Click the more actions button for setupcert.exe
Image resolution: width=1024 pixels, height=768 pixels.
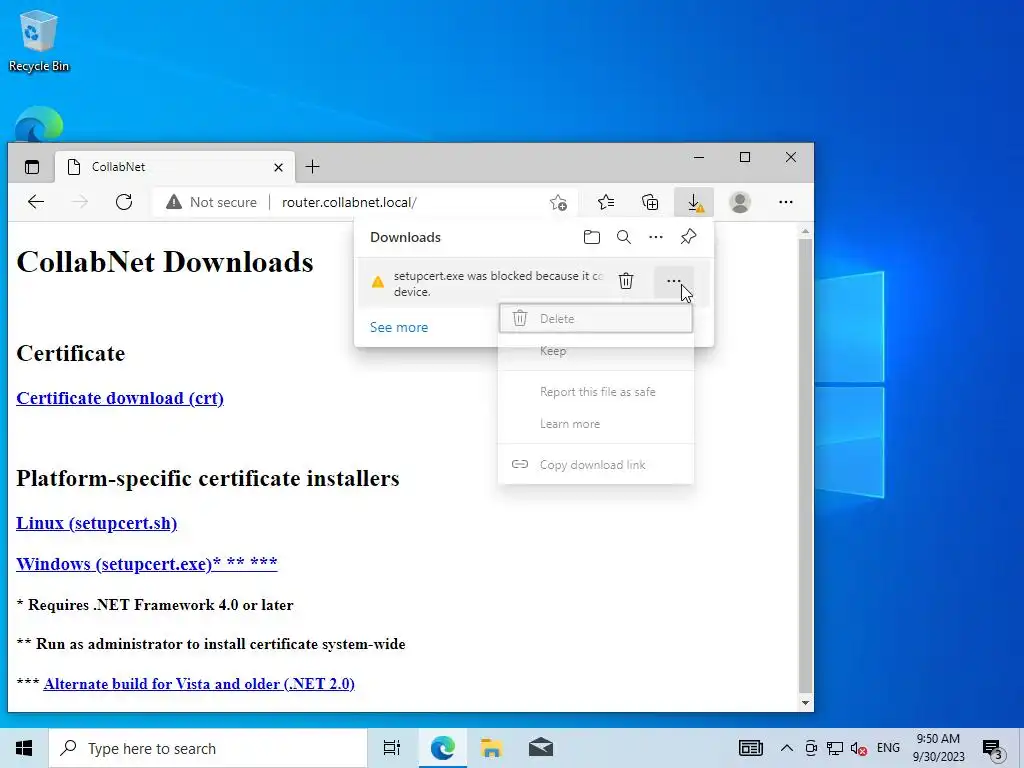pyautogui.click(x=674, y=281)
